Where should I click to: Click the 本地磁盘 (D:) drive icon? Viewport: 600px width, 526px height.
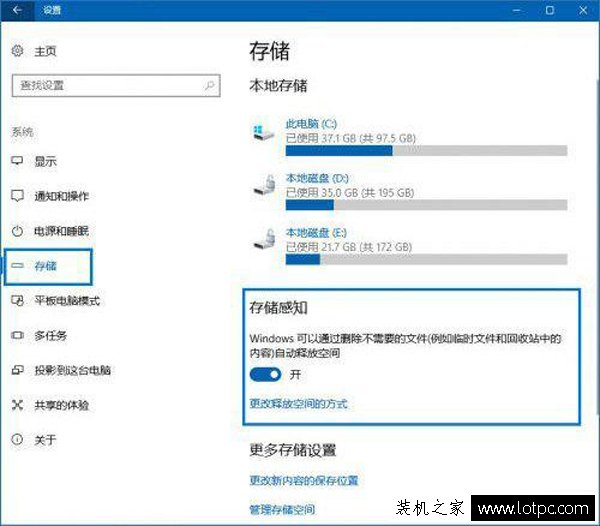pos(264,185)
